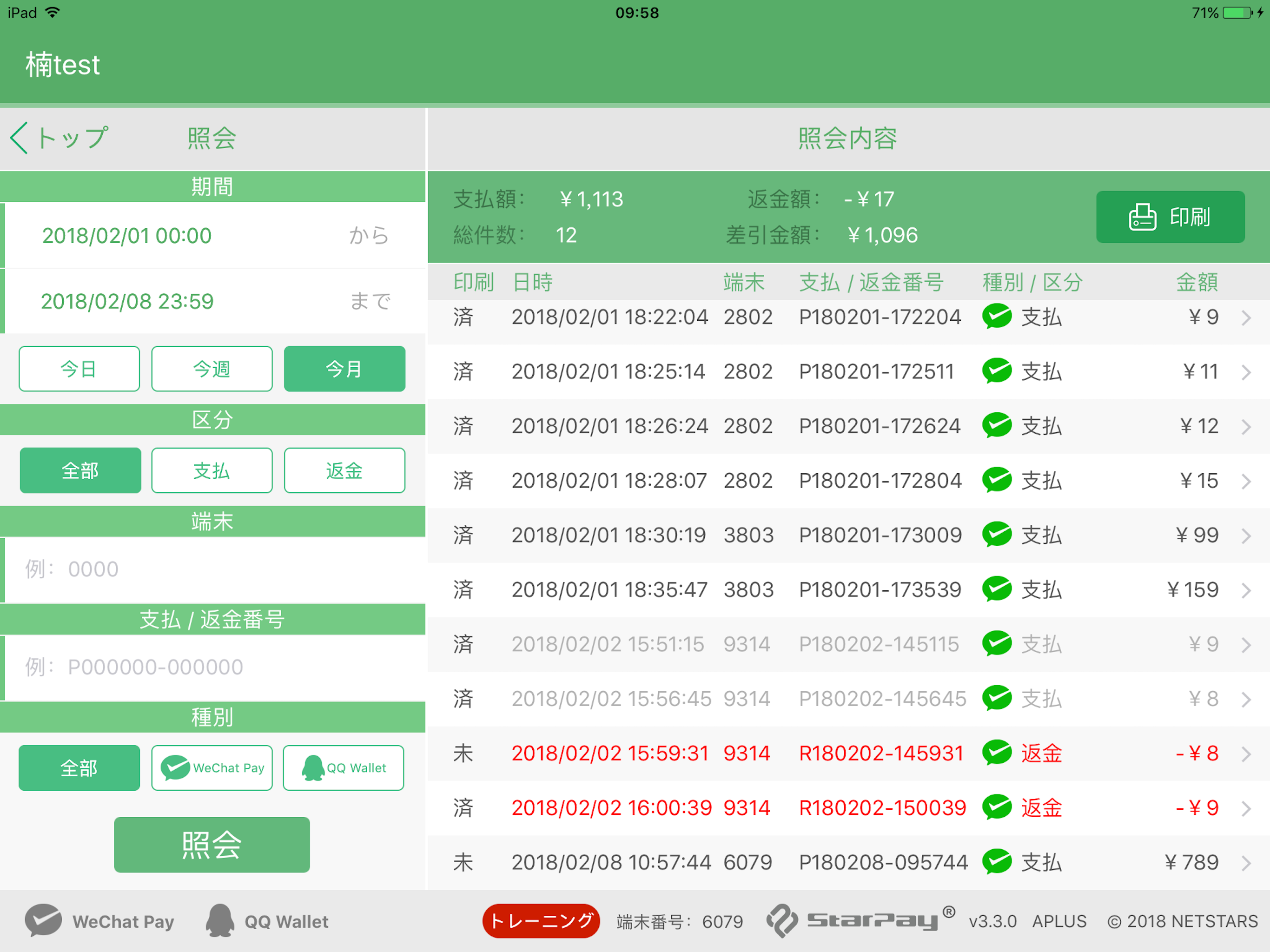Open details chevron for ¥12 row
1270x952 pixels.
pos(1246,427)
